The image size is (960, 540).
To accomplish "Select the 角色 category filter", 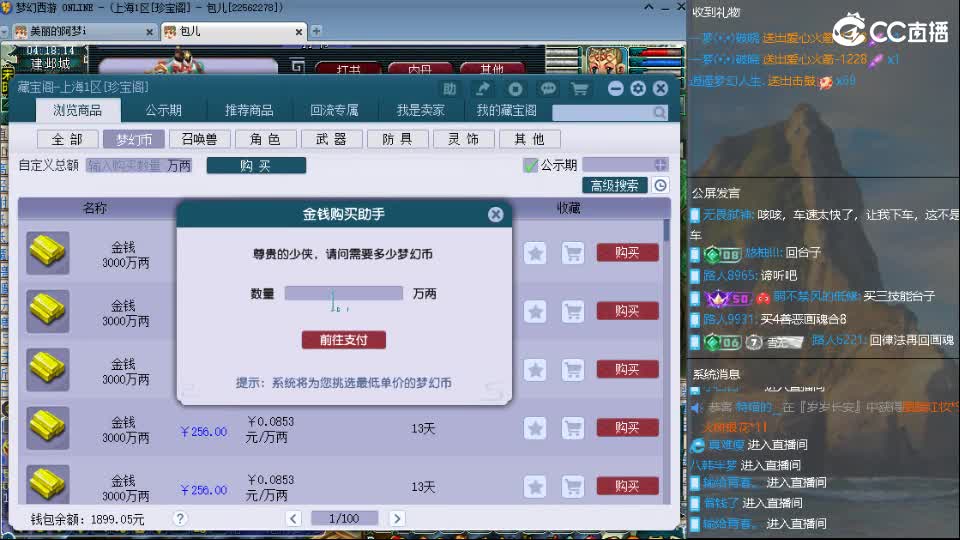I will coord(266,140).
